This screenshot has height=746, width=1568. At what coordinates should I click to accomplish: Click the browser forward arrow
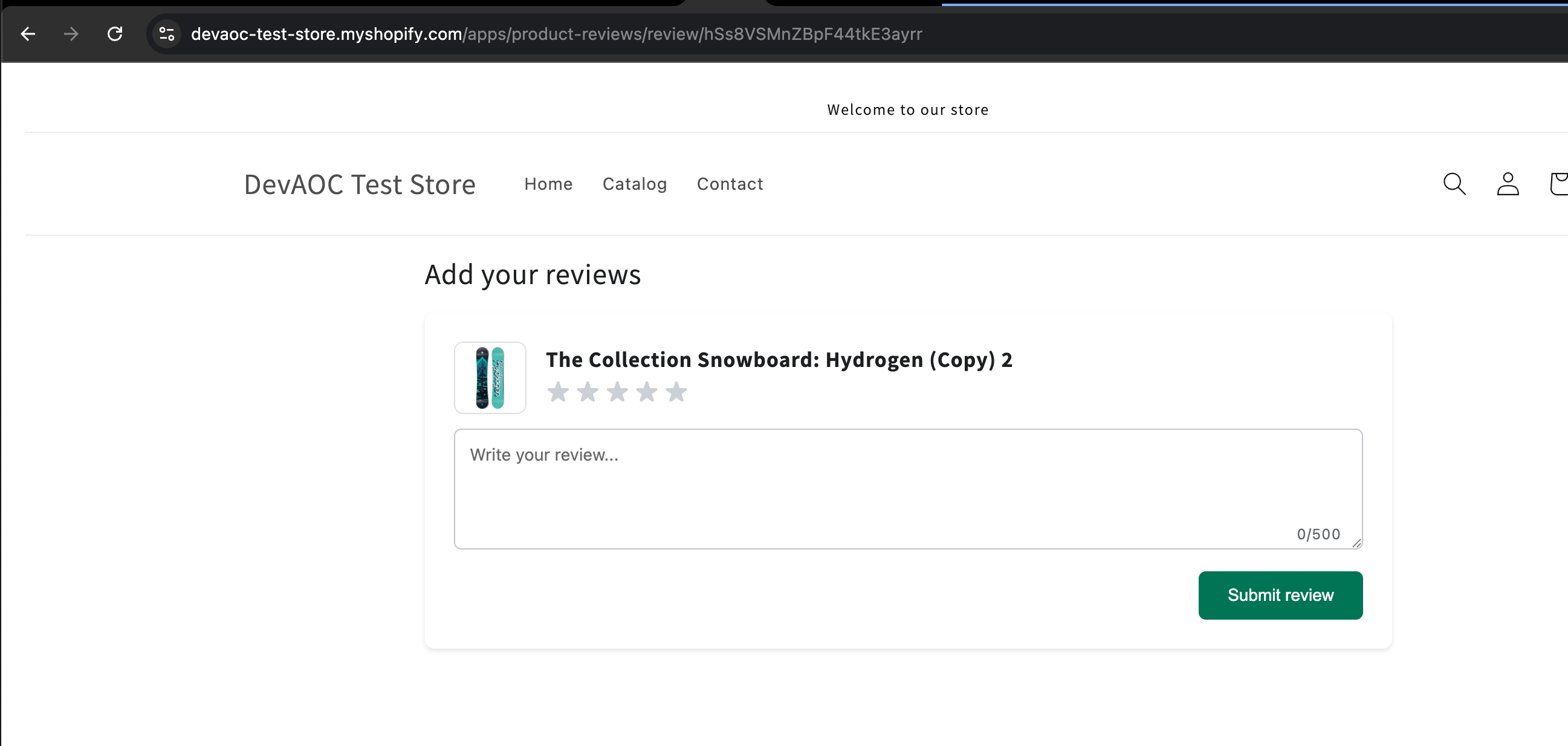click(71, 34)
